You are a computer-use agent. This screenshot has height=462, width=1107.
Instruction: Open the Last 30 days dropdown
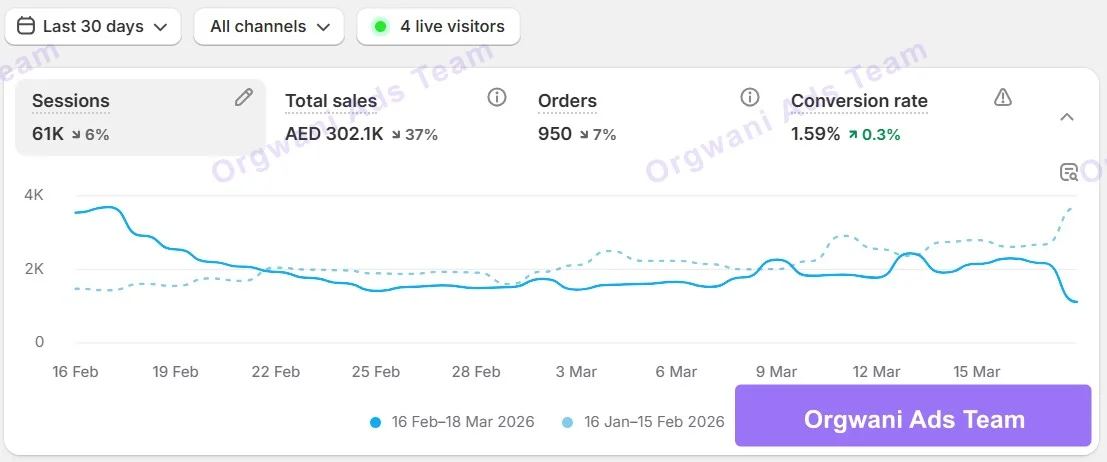click(x=93, y=27)
